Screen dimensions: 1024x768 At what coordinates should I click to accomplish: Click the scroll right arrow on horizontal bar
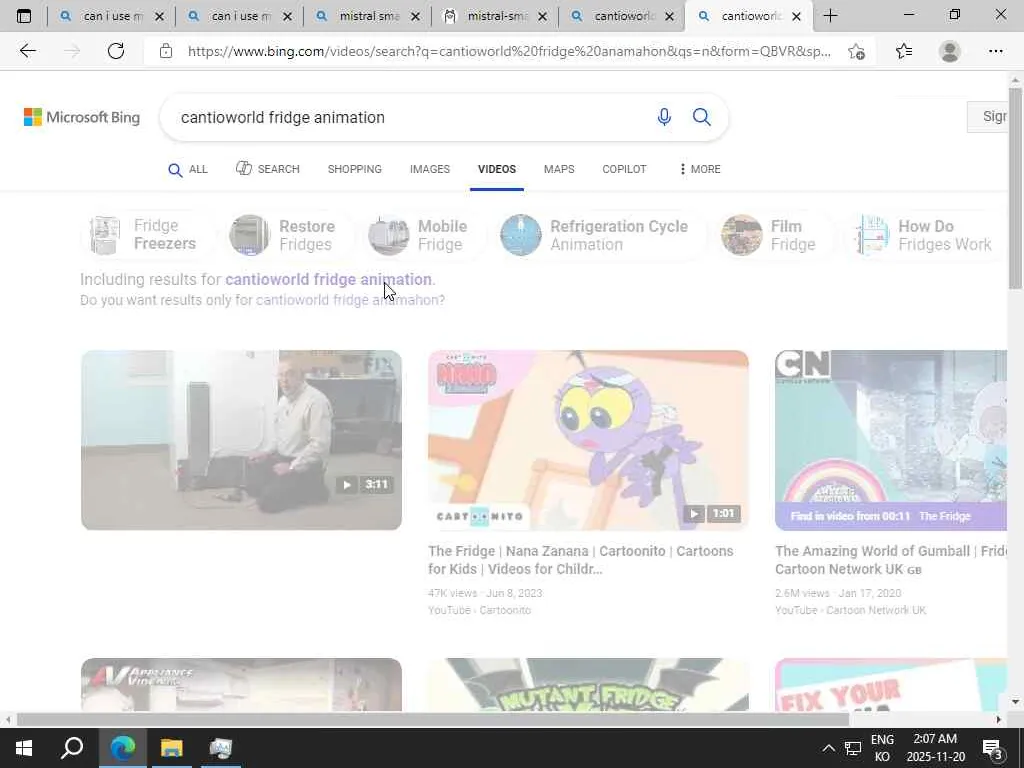pos(999,720)
